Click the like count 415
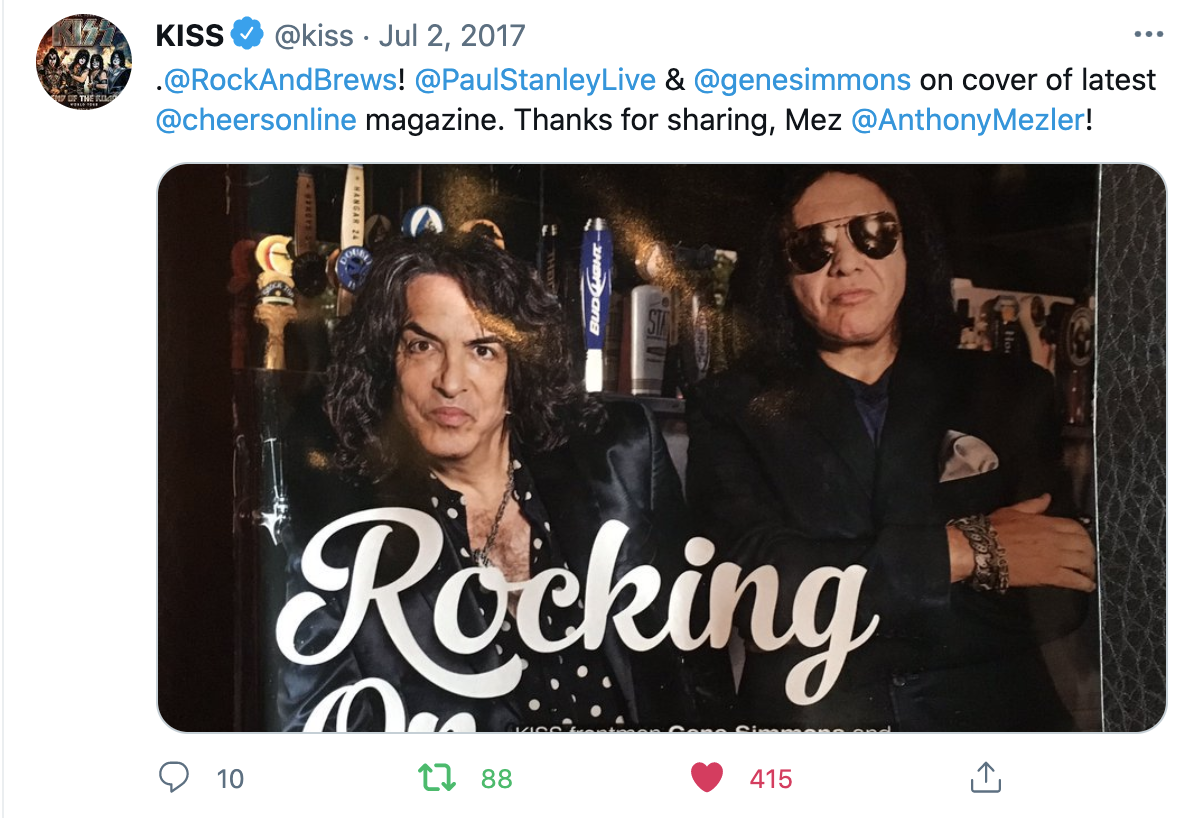This screenshot has width=1196, height=818. click(x=770, y=778)
